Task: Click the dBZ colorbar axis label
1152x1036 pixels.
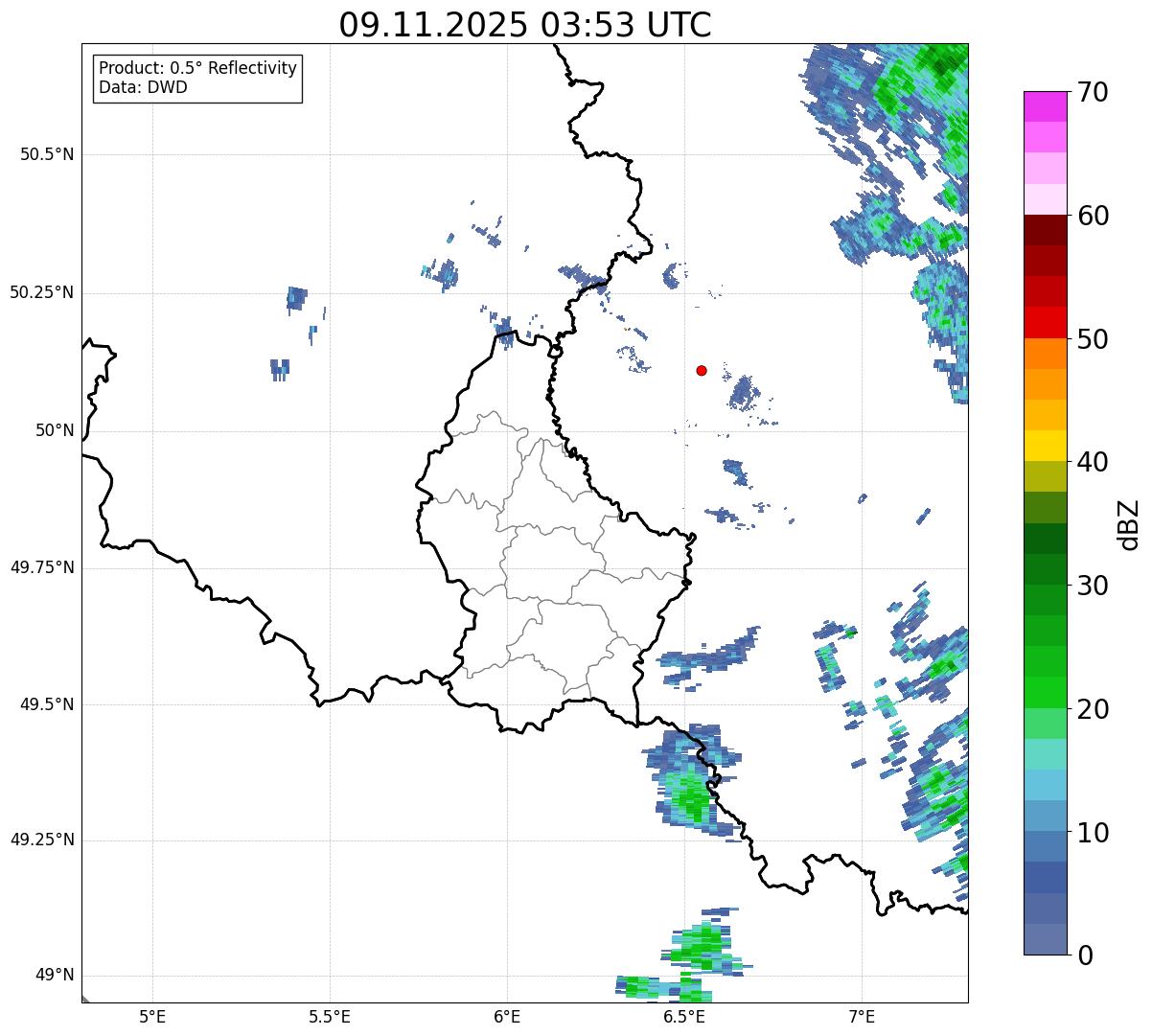Action: pyautogui.click(x=1129, y=523)
